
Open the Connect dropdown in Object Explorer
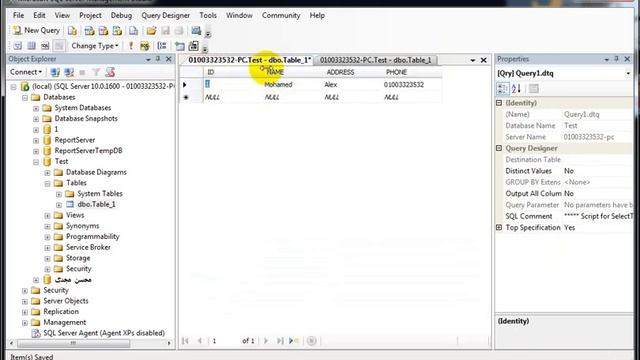point(26,72)
